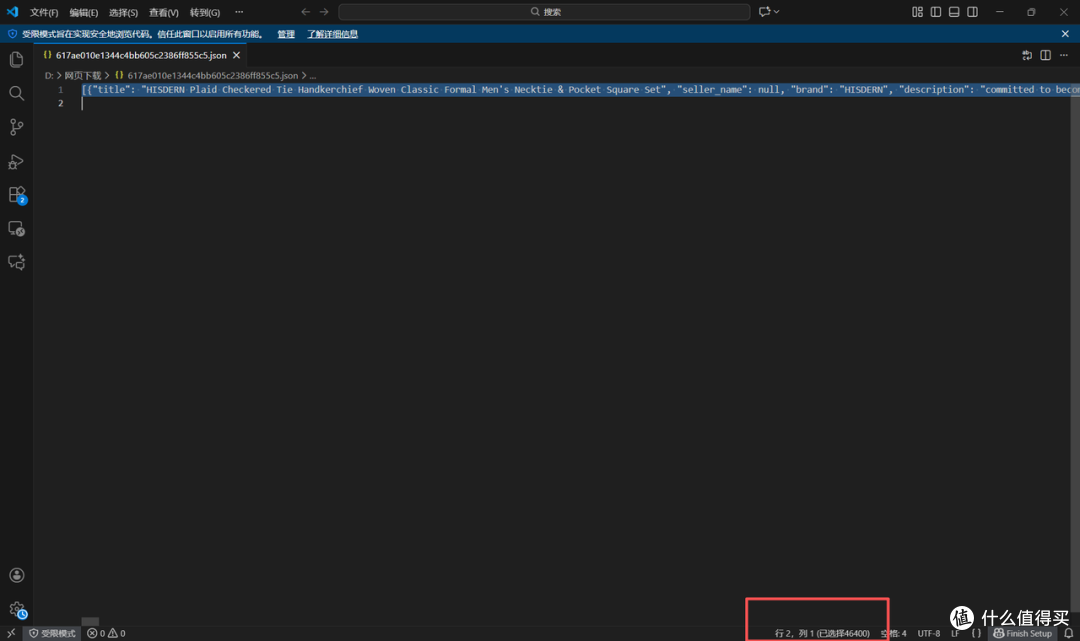This screenshot has width=1080, height=641.
Task: Open the Search view in activity bar
Action: coord(17,93)
